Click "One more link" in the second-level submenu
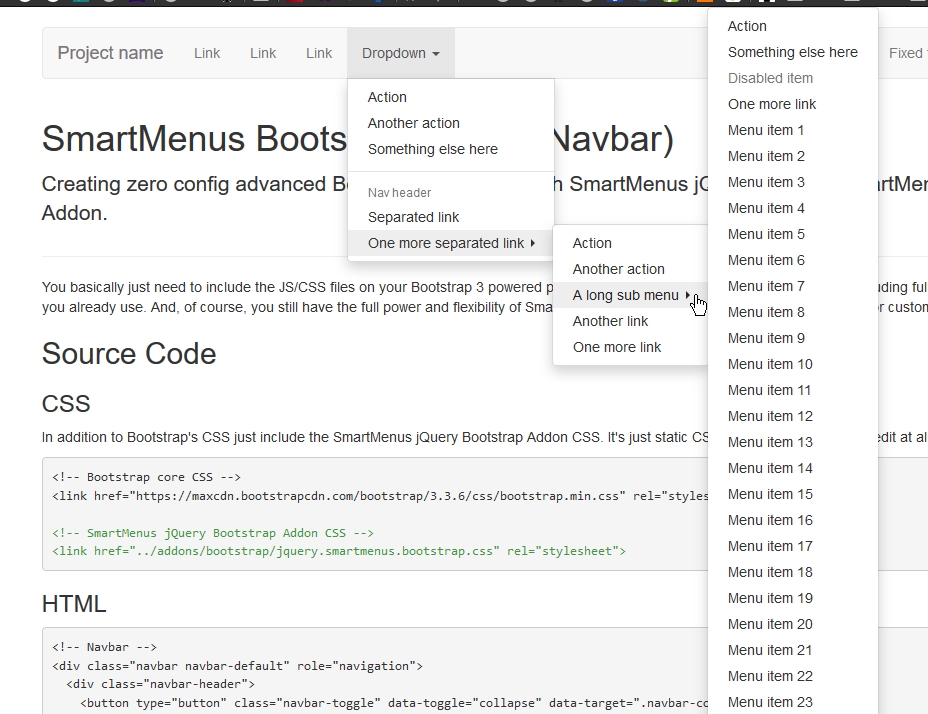The height and width of the screenshot is (714, 928). click(x=617, y=347)
